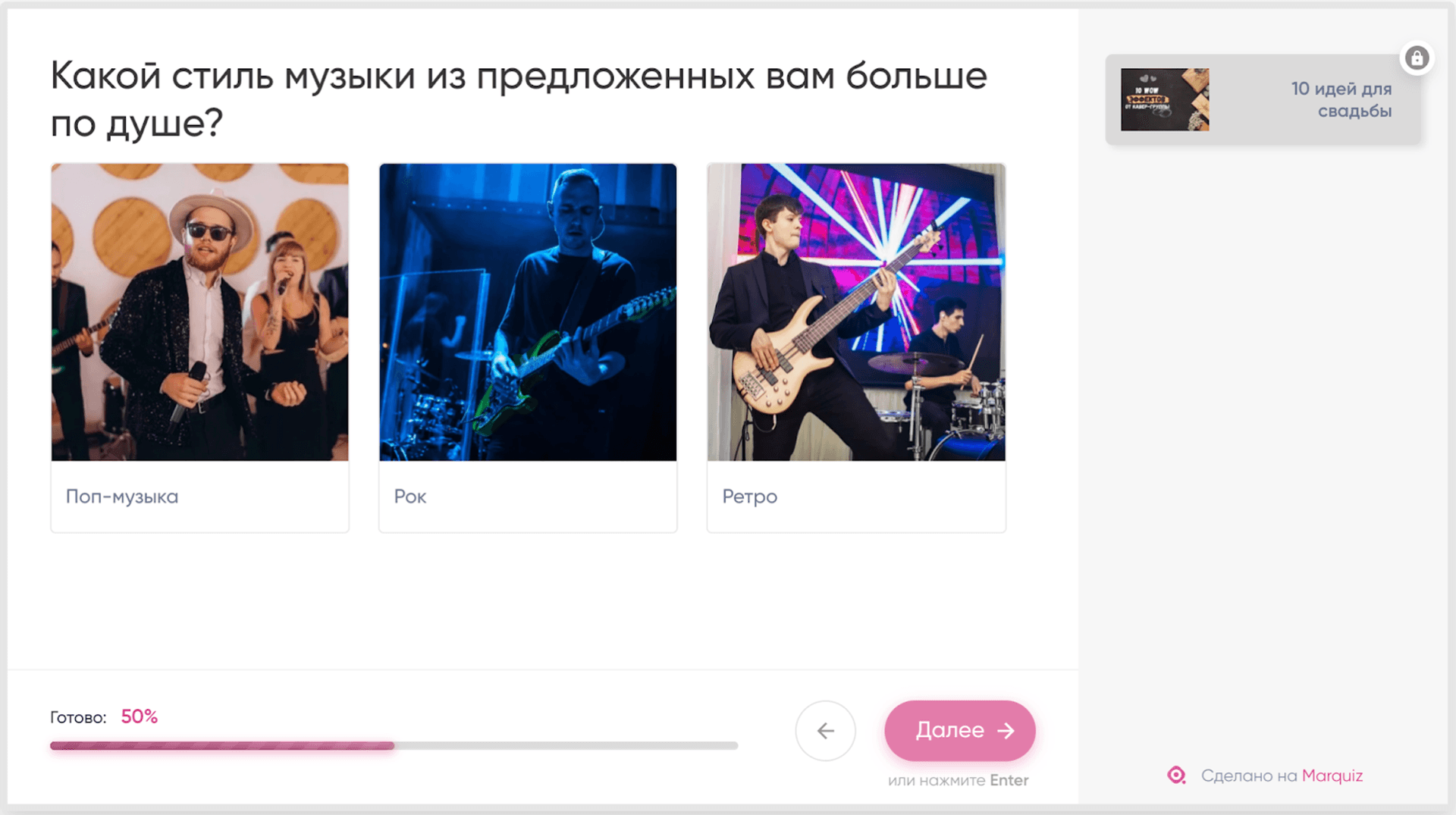Click the Далее text on button
Screen dimensions: 1456x815
point(950,730)
